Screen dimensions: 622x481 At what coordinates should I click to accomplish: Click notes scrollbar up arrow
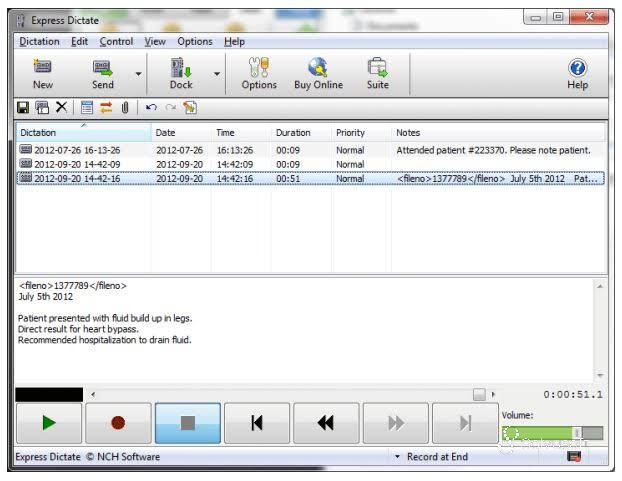[x=600, y=286]
